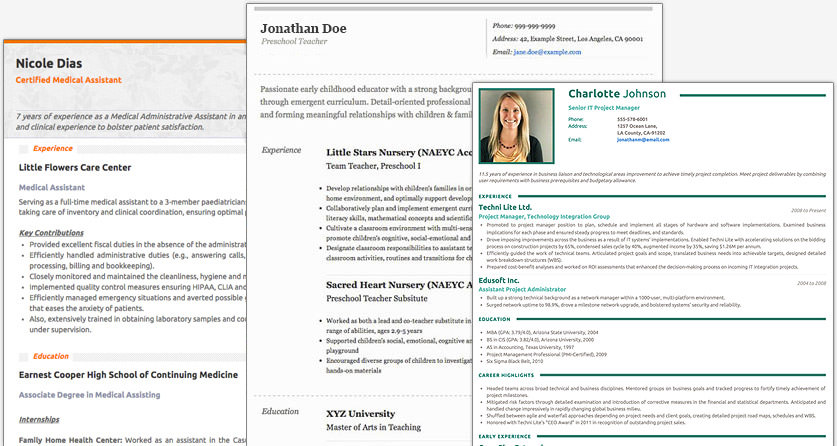Click the Charlotte Johnson name heading
837x446 pixels.
click(617, 94)
